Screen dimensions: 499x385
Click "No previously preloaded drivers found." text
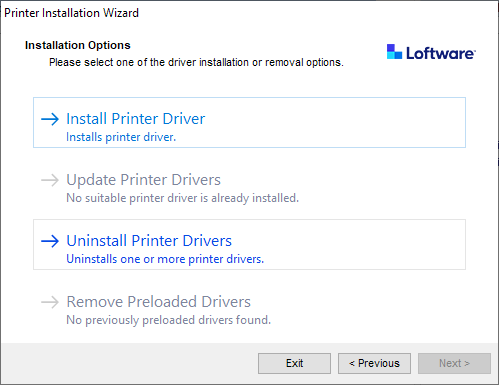pos(168,320)
